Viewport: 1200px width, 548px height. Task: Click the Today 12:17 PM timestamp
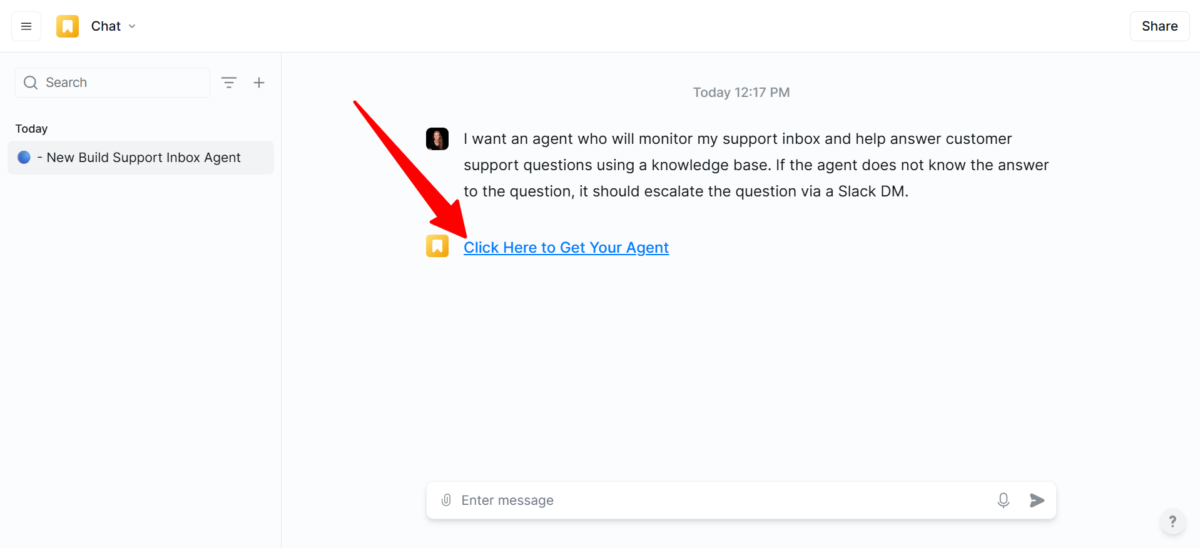click(x=741, y=92)
